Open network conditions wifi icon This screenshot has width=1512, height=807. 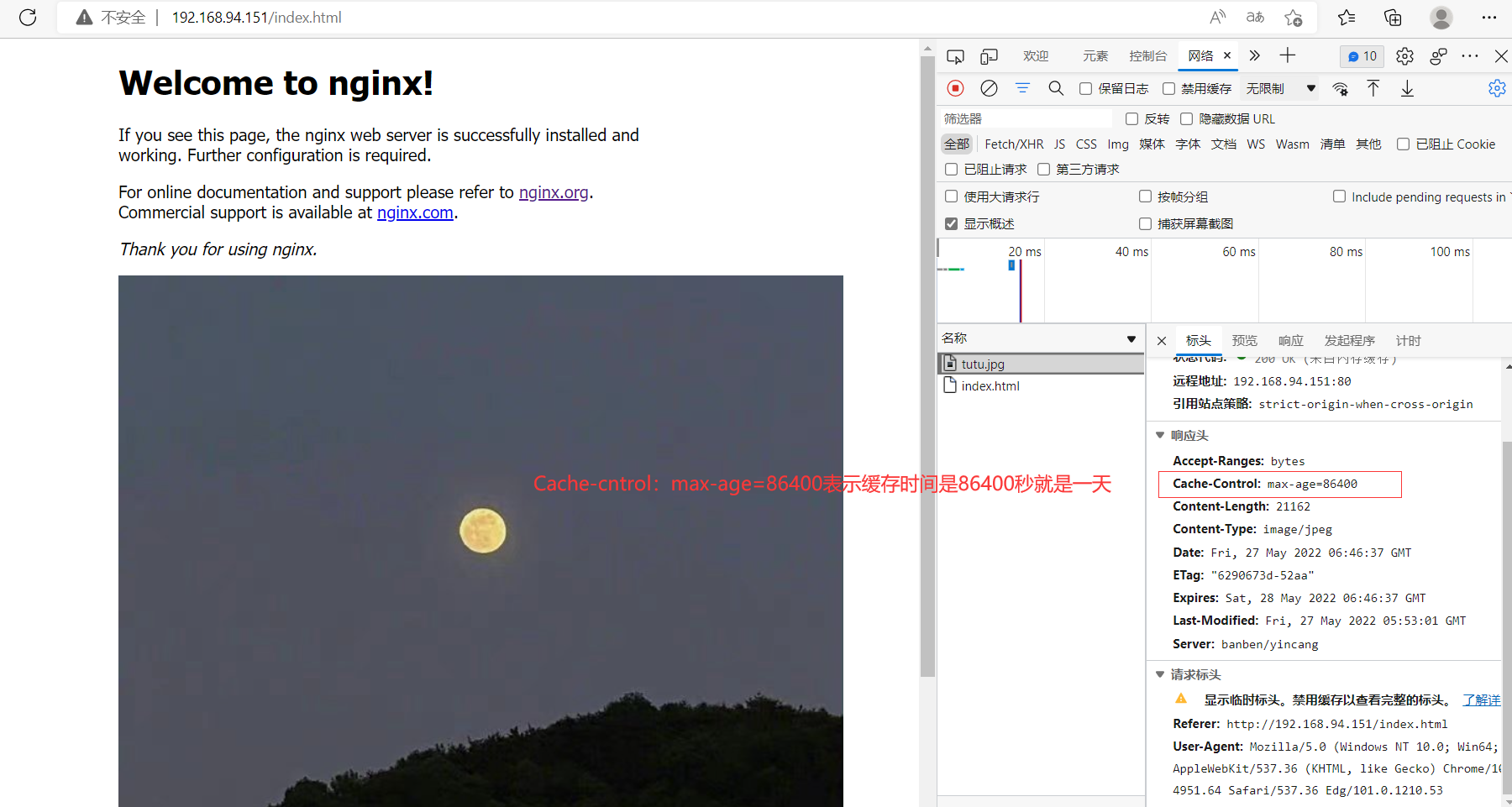1341,89
